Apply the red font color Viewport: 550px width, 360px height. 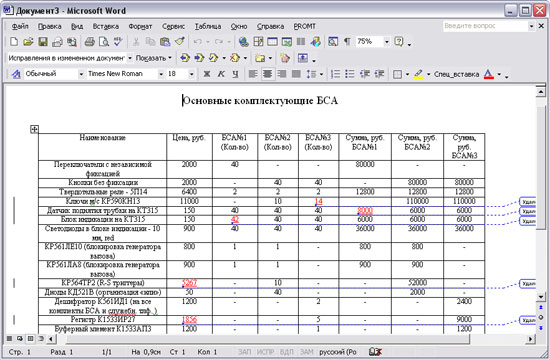488,74
